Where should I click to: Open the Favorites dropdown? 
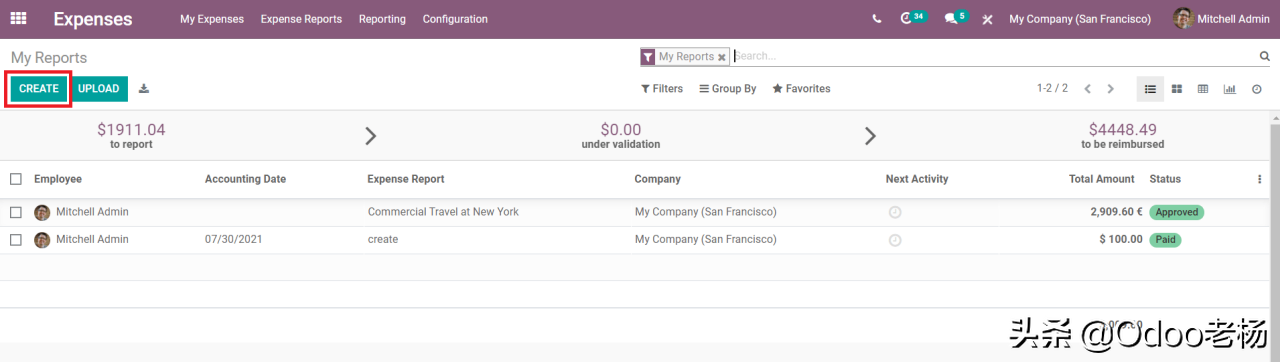(801, 89)
